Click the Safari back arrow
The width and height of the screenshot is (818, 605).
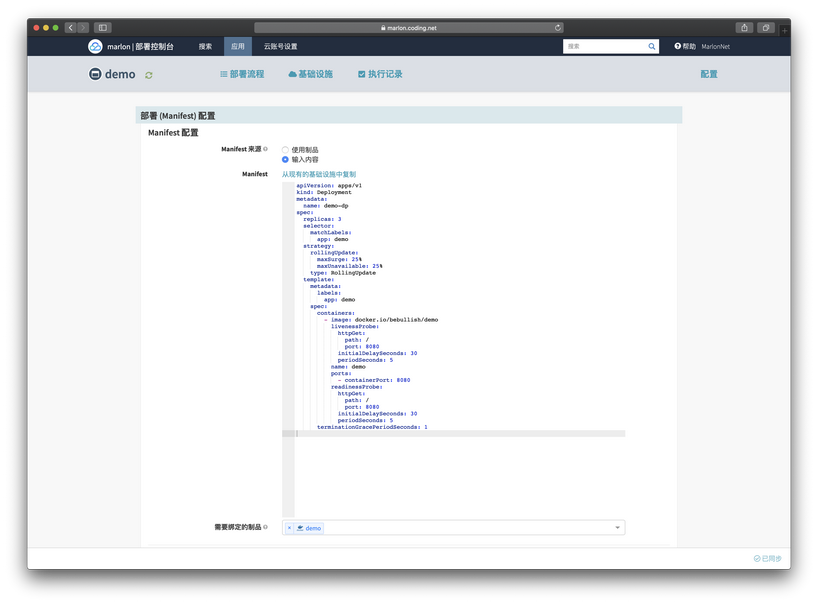71,28
